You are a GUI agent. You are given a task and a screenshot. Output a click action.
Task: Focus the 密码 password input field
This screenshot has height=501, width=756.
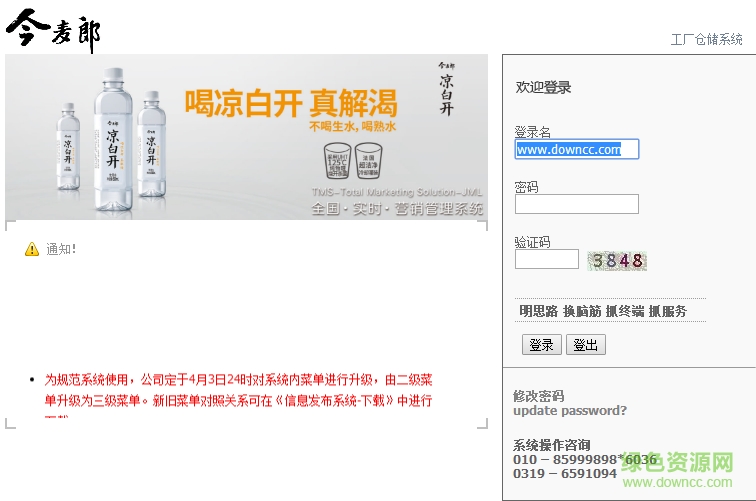577,204
